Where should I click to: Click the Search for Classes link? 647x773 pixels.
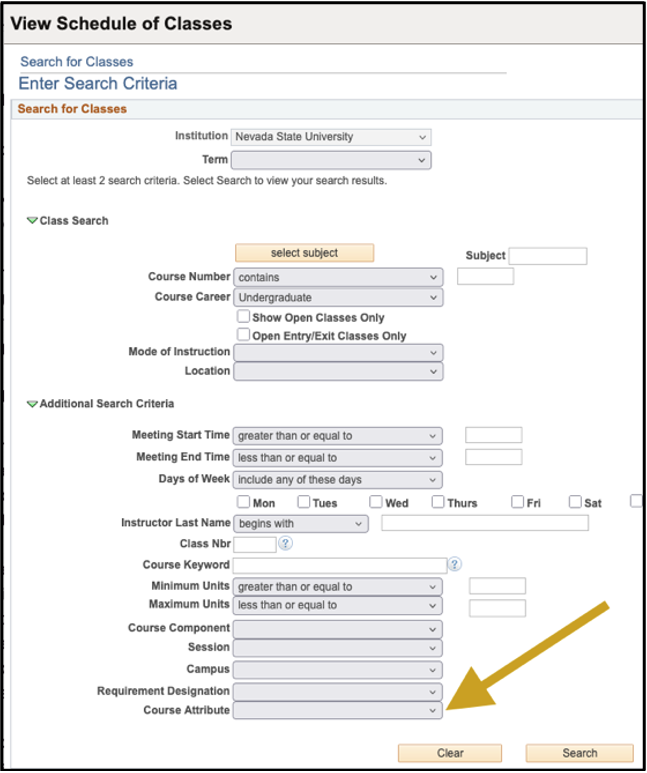(x=77, y=62)
